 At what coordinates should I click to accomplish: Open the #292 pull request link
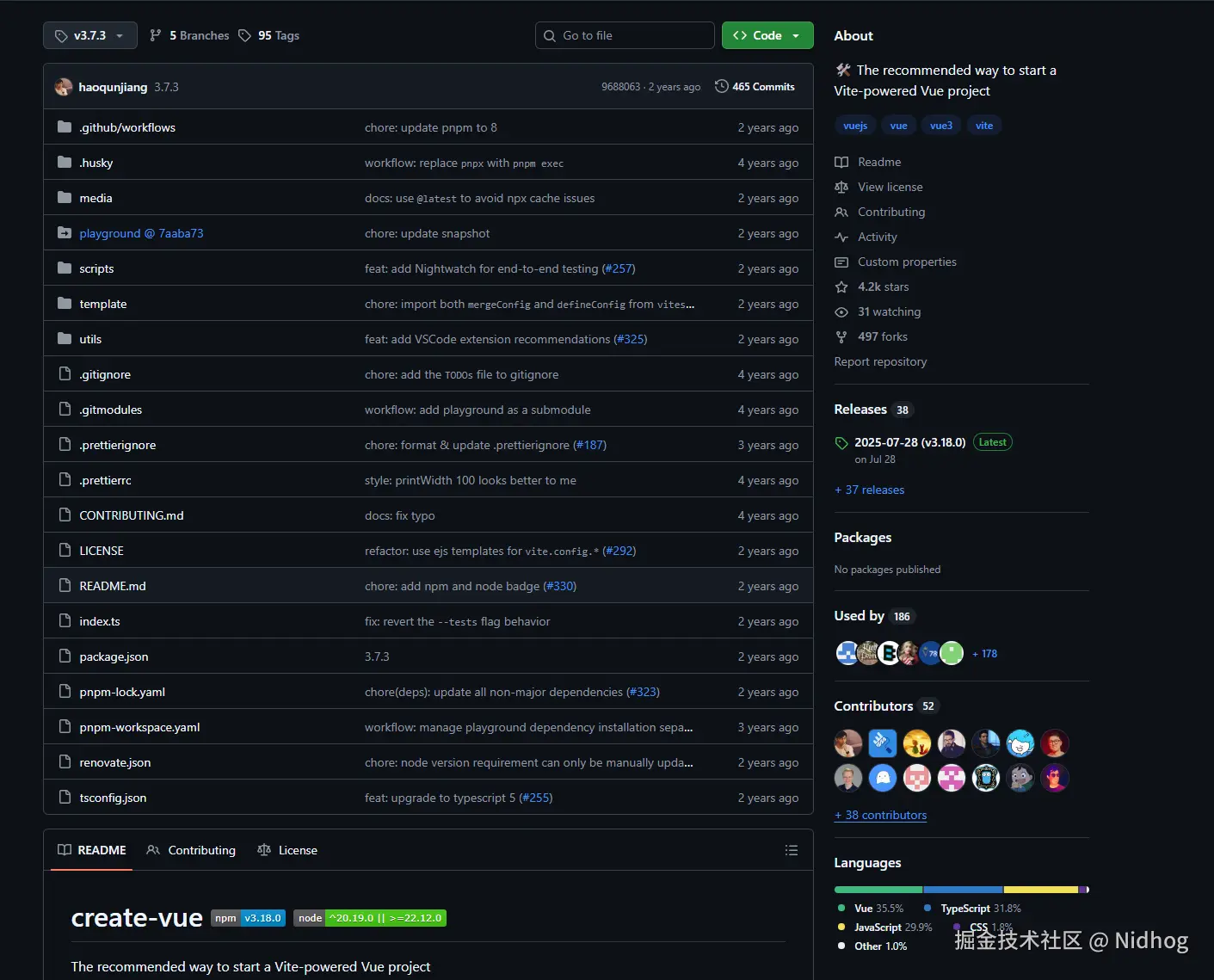[x=619, y=551]
